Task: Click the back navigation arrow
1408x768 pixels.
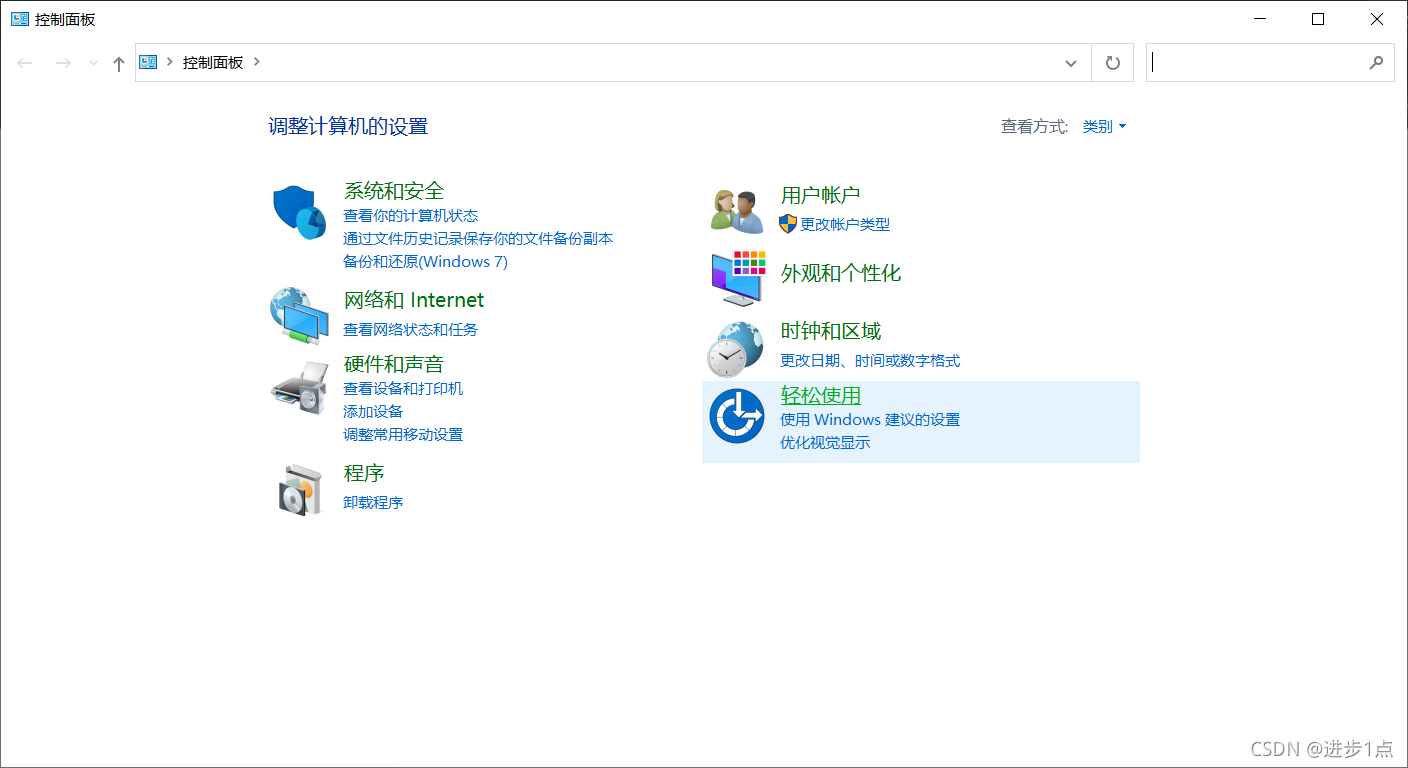Action: tap(25, 63)
